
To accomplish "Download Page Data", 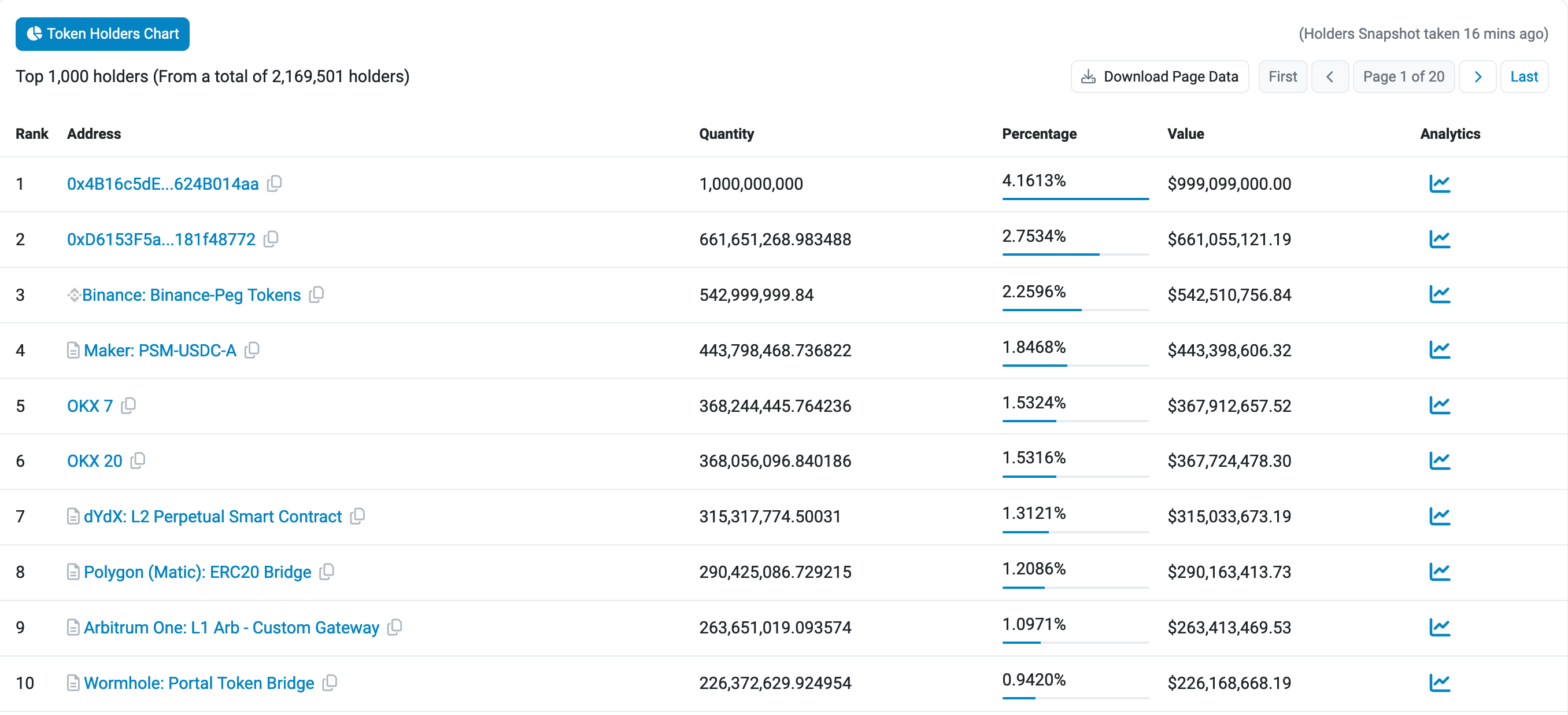I will [x=1160, y=76].
